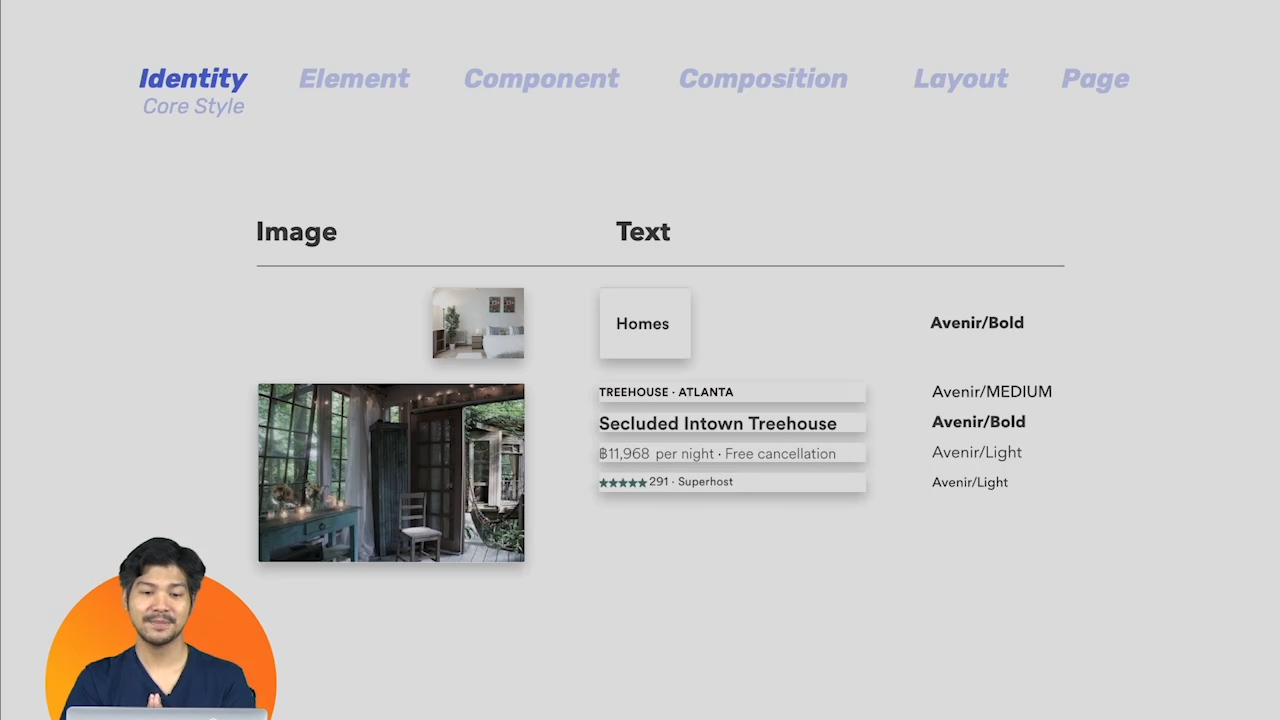This screenshot has height=720, width=1280.
Task: Switch to the Page section
Action: point(1095,79)
